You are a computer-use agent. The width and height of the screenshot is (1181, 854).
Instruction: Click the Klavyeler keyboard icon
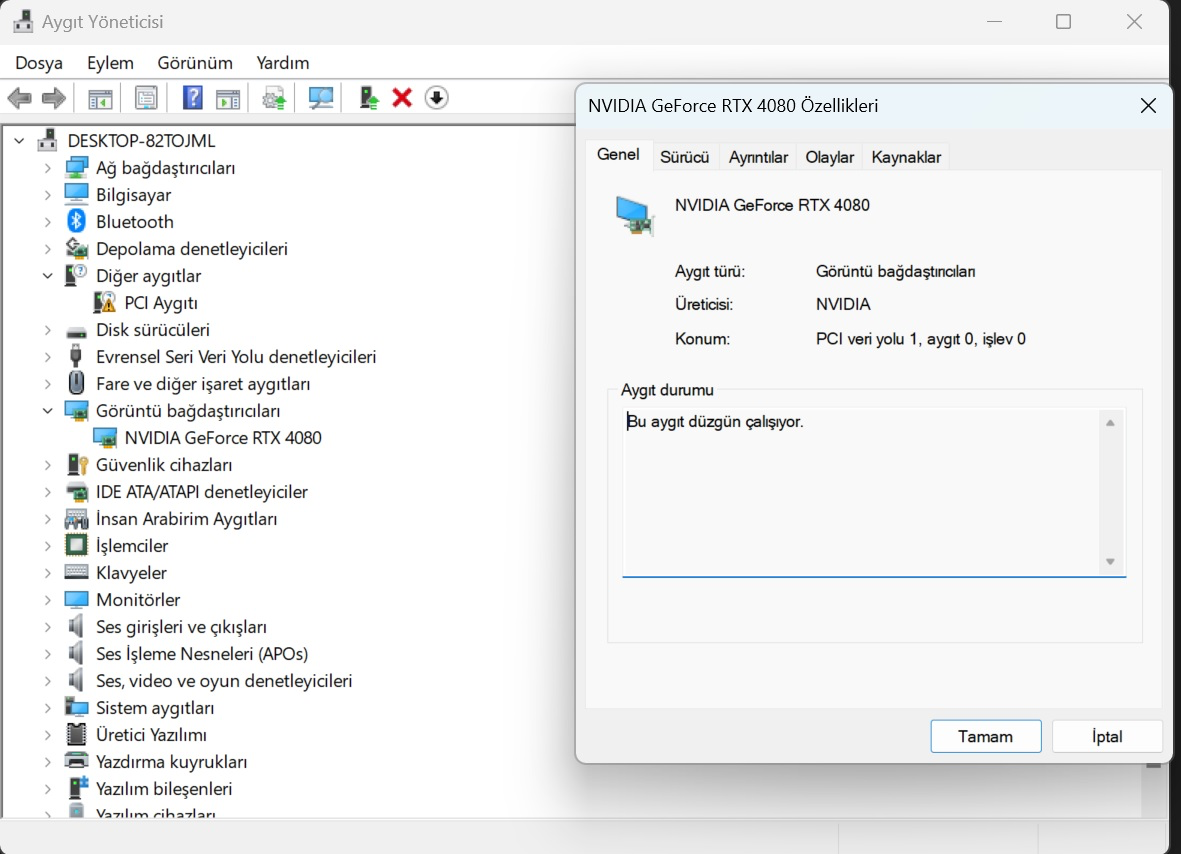(x=76, y=572)
